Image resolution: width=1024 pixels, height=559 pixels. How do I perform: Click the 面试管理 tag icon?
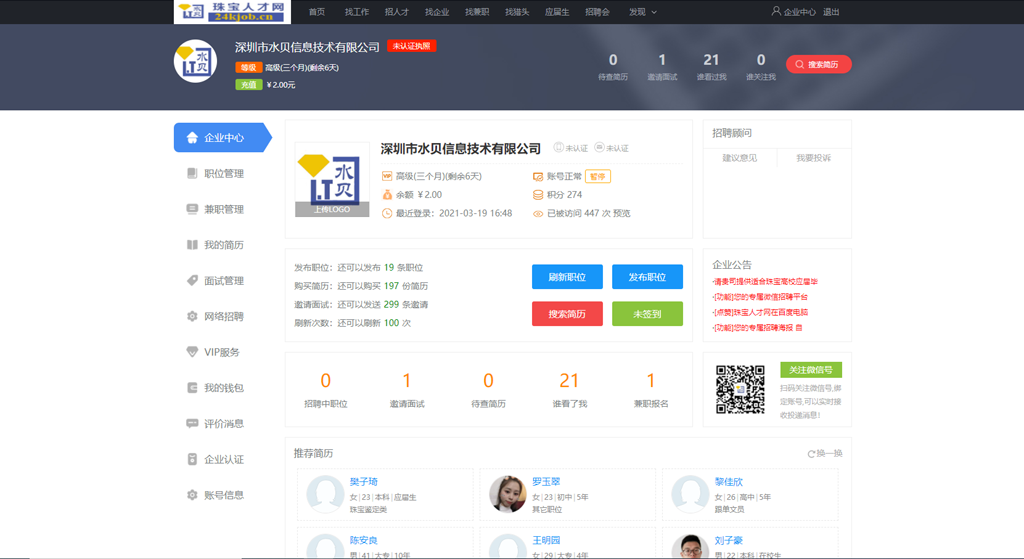tap(192, 280)
